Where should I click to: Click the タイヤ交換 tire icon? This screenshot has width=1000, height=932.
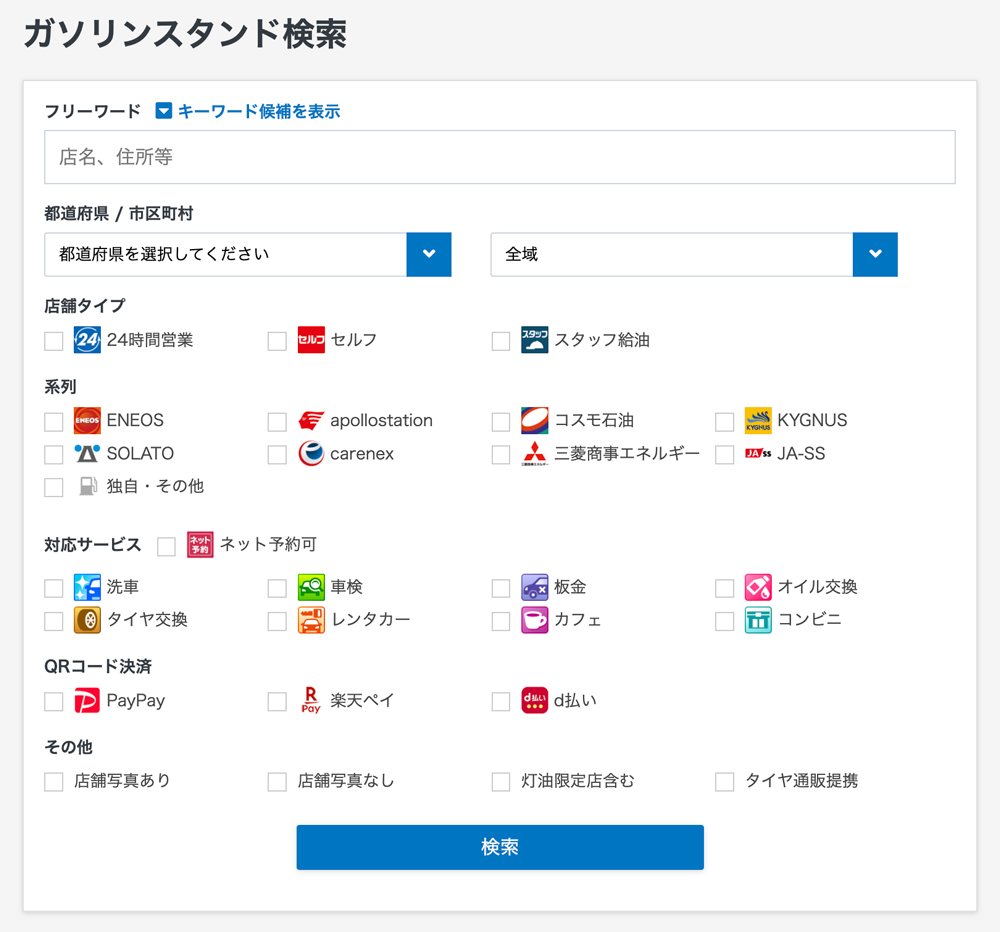[87, 620]
